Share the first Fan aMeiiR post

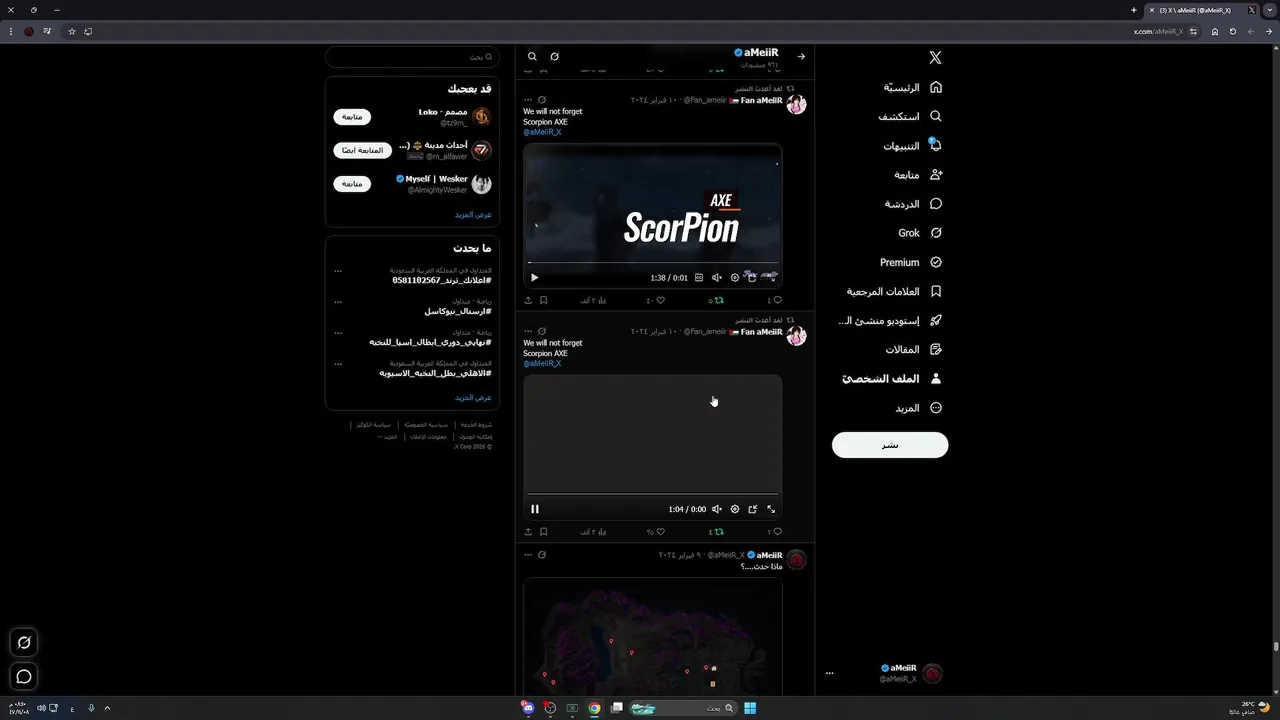[528, 300]
